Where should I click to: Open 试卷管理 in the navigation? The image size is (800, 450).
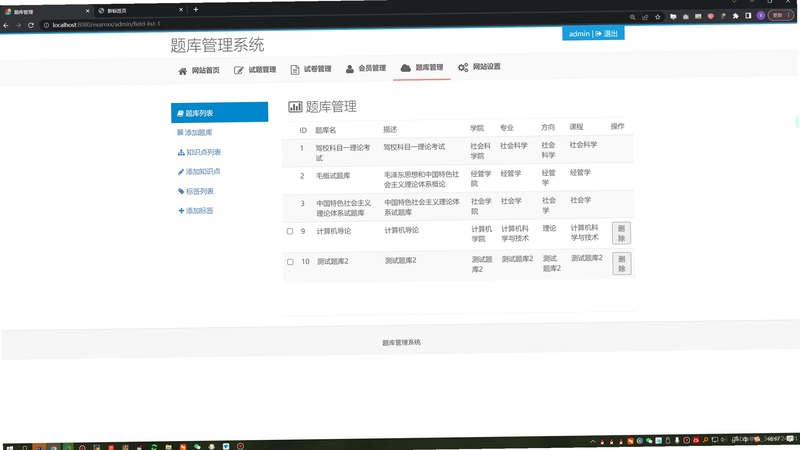(x=311, y=69)
